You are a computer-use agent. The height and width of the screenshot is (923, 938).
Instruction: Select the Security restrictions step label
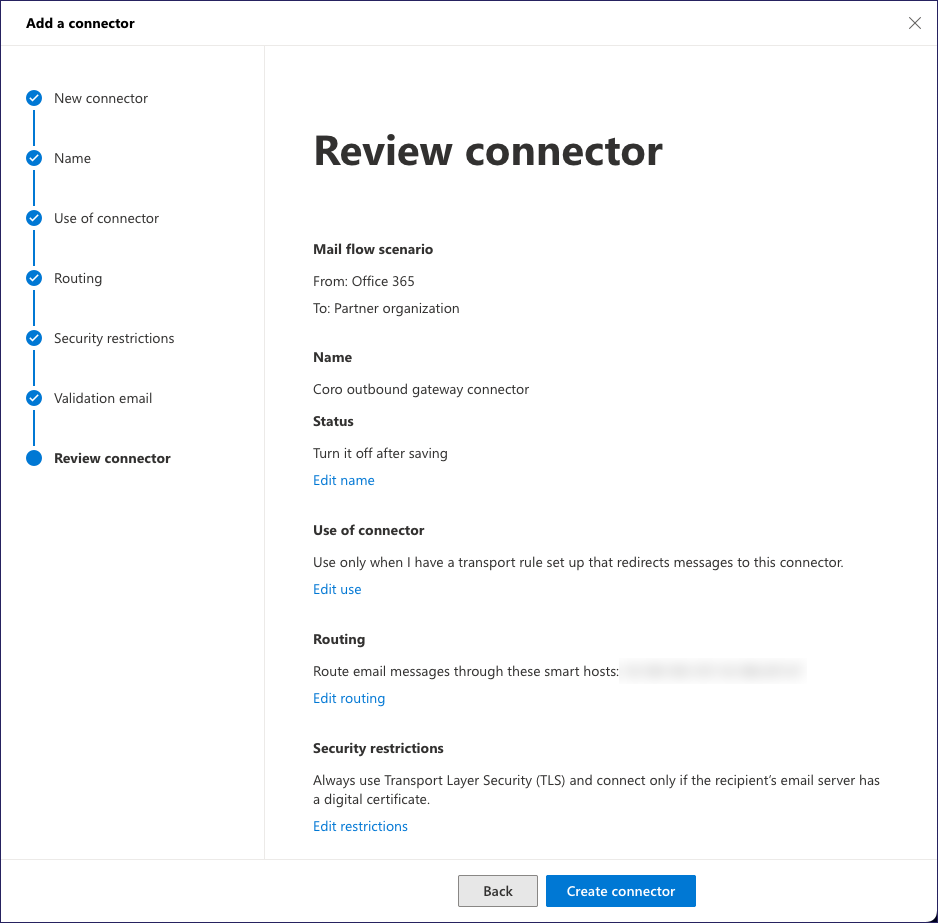[x=114, y=338]
